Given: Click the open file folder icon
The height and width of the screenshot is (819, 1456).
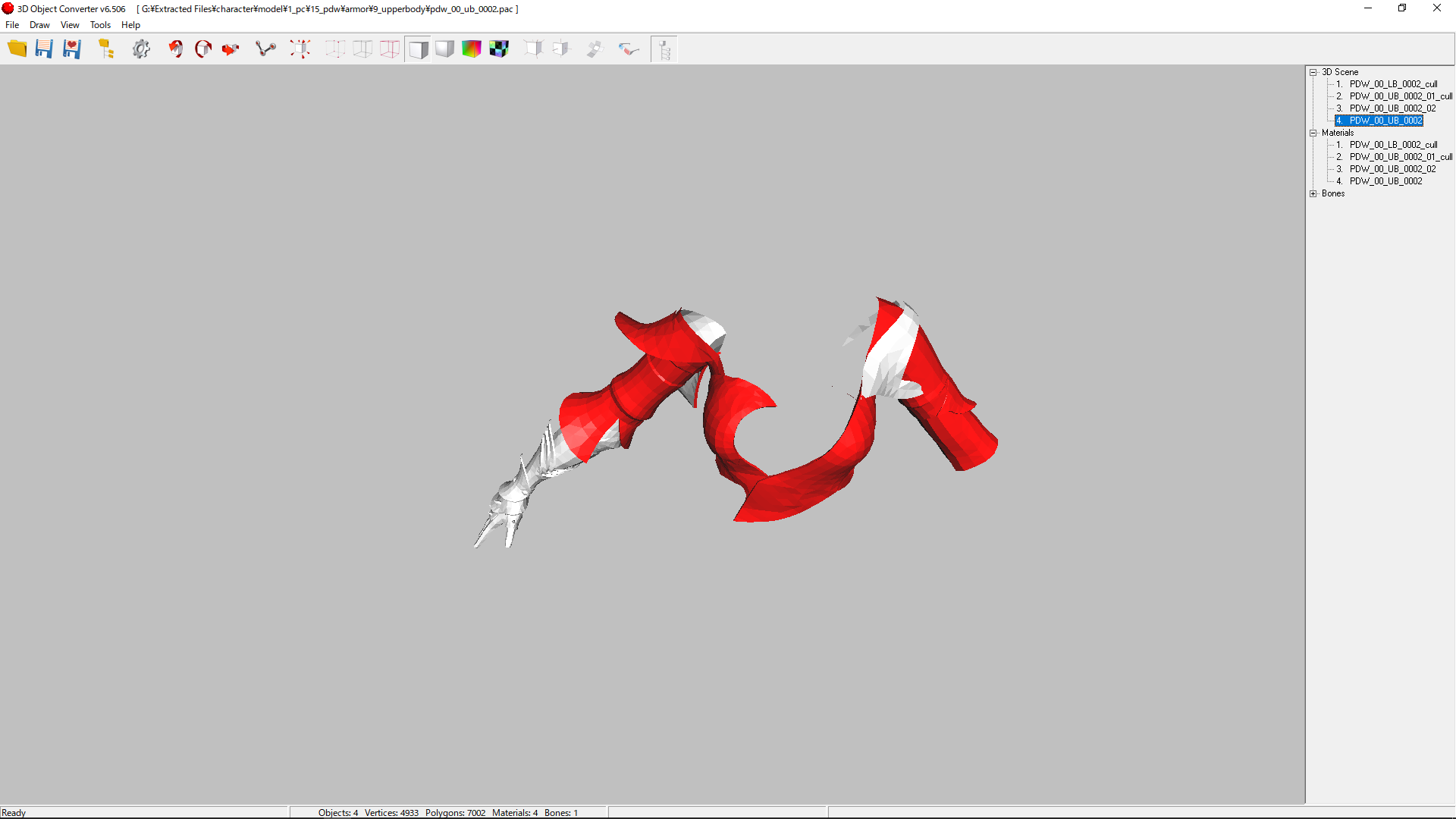Looking at the screenshot, I should pos(17,49).
